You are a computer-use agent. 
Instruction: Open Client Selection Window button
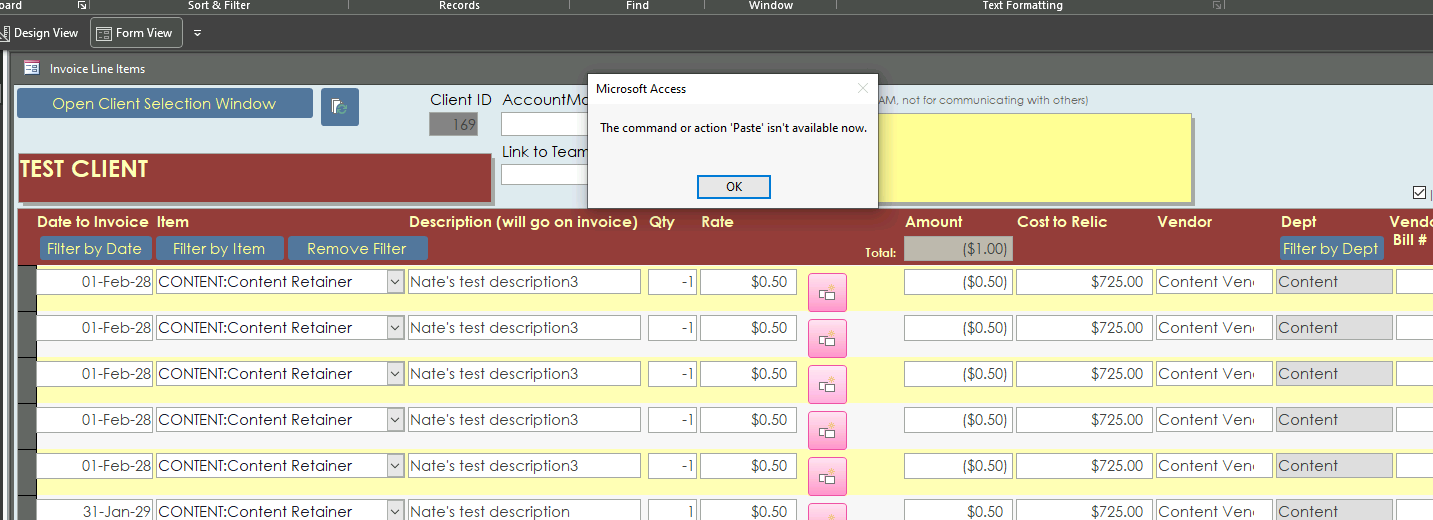tap(165, 104)
